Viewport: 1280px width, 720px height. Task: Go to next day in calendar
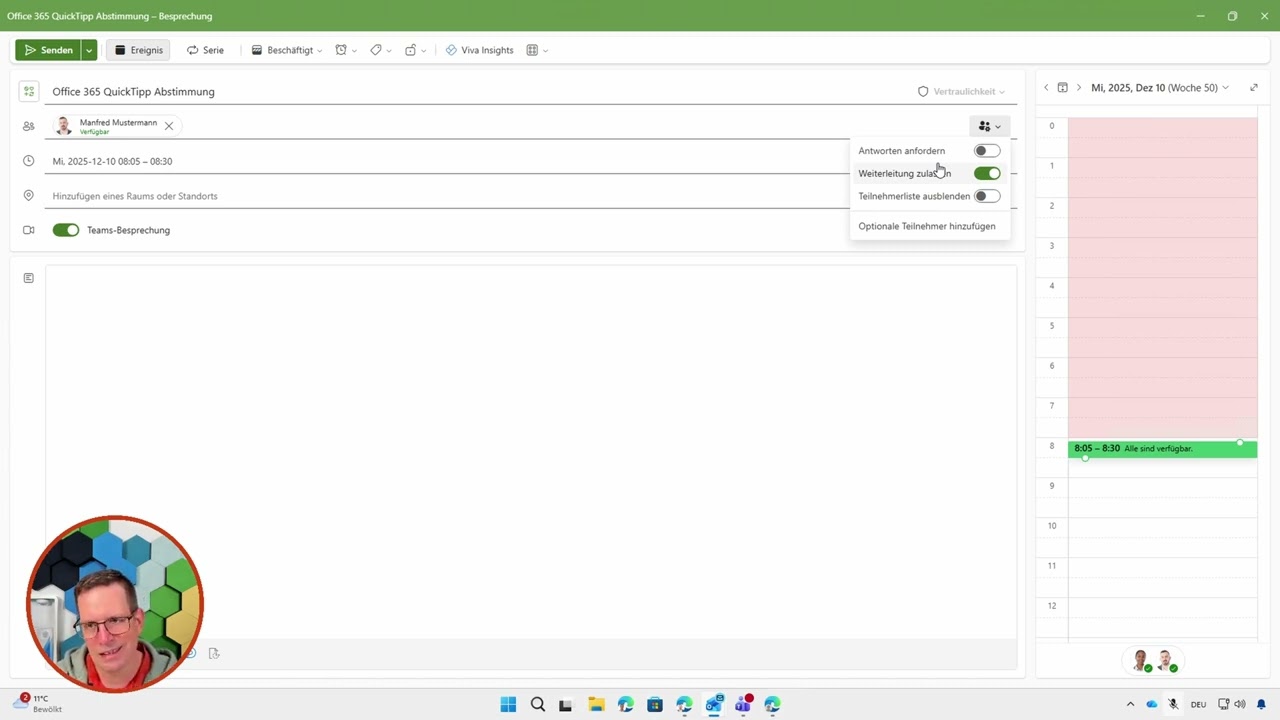tap(1078, 88)
